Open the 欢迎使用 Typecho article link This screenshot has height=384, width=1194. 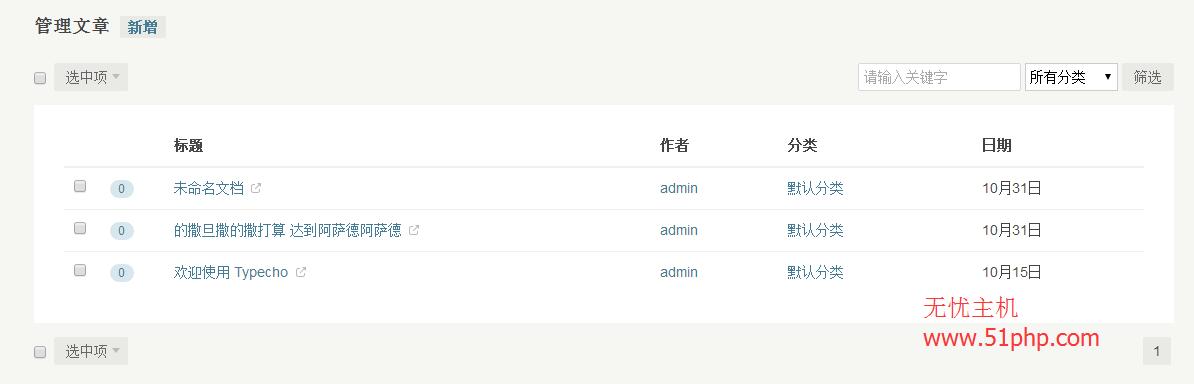[231, 272]
